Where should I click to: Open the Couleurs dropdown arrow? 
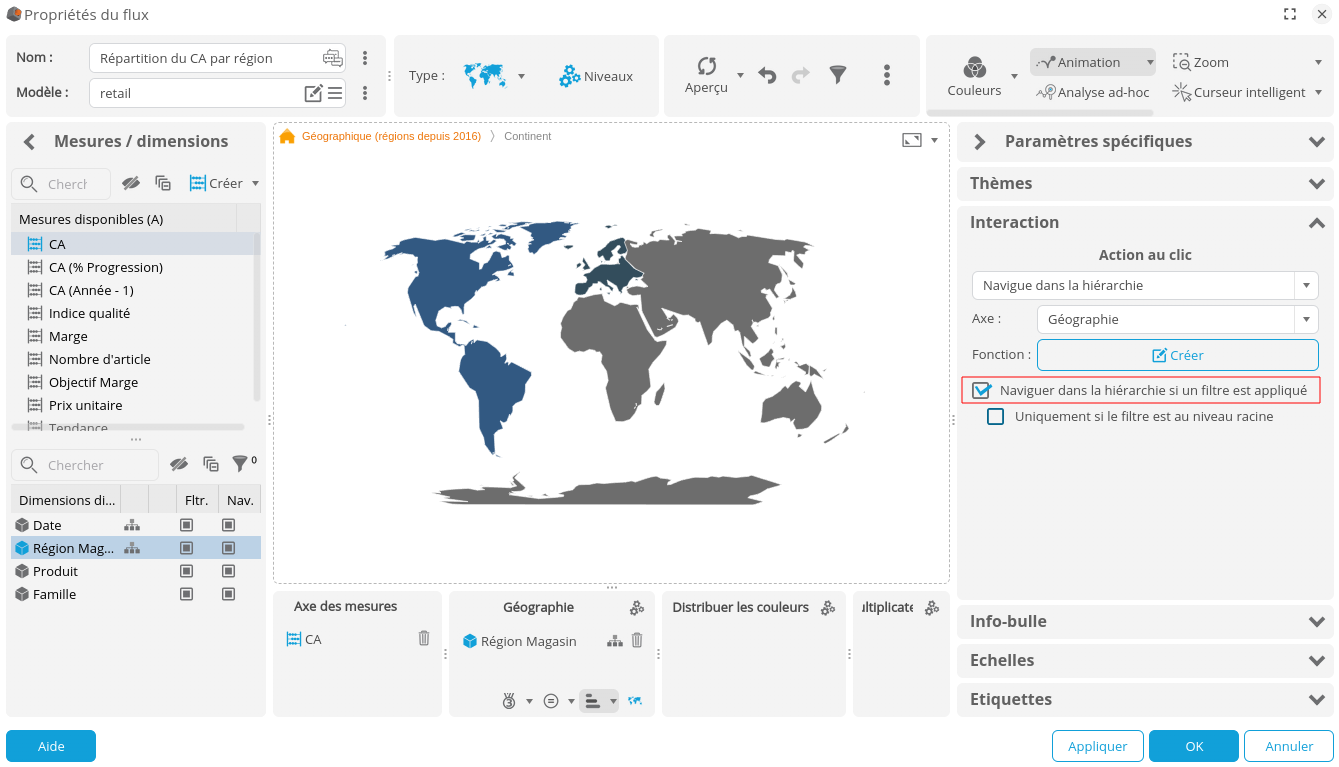pos(1014,76)
